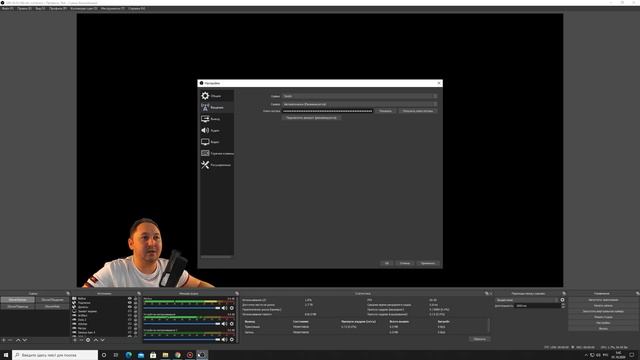Open source properties gear in Sources toolbar
The width and height of the screenshot is (640, 360).
tap(88, 340)
